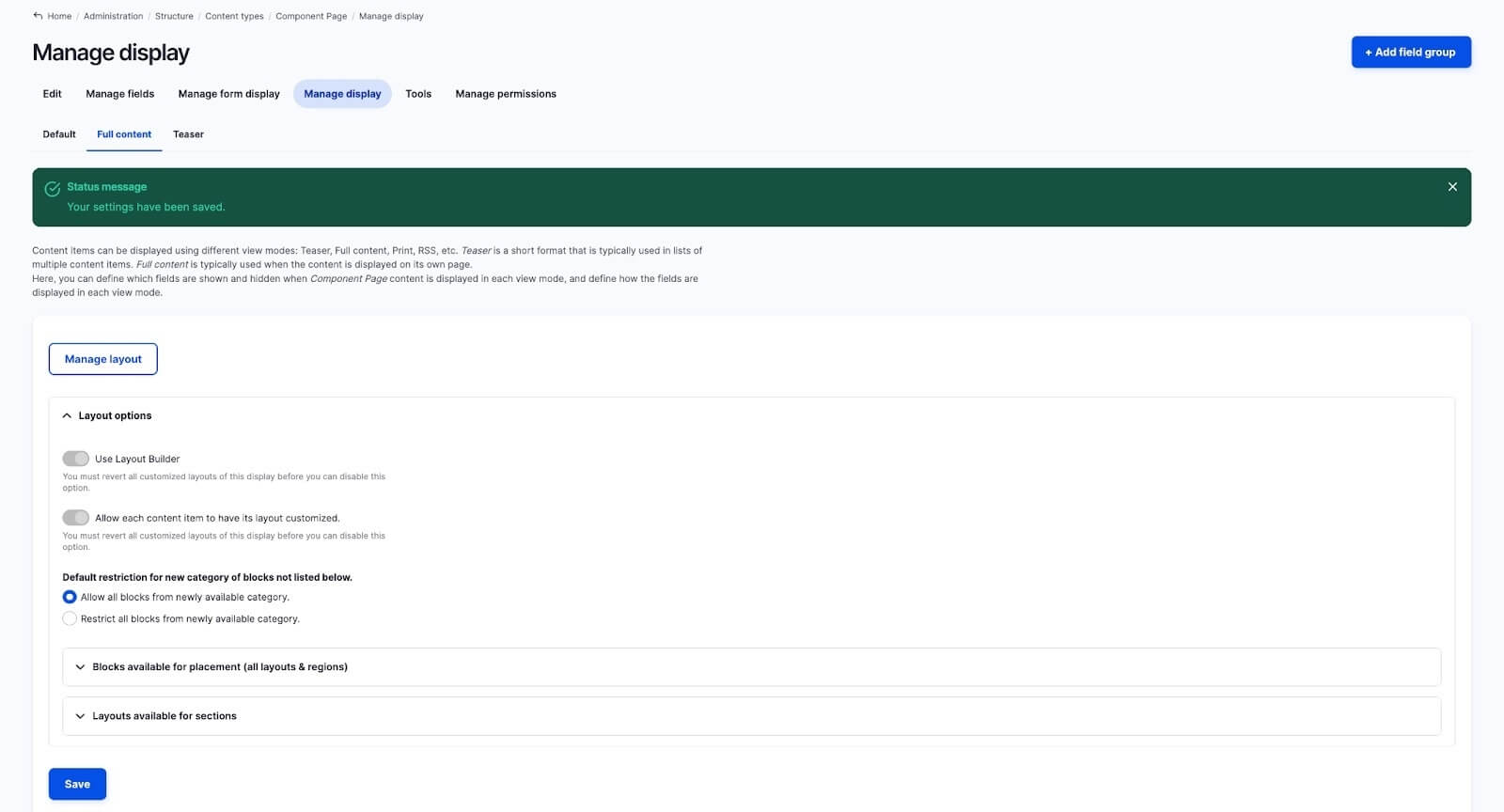Select Restrict all blocks from newly available category
The height and width of the screenshot is (812, 1504).
click(x=70, y=618)
